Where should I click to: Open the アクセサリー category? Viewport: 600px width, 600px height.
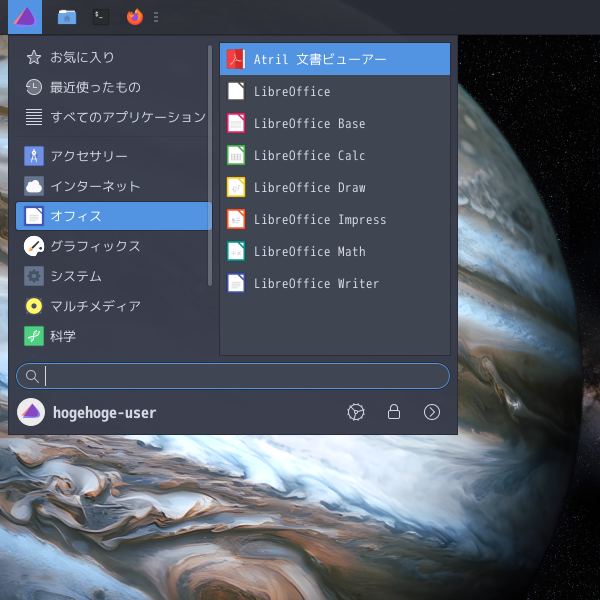(x=114, y=156)
